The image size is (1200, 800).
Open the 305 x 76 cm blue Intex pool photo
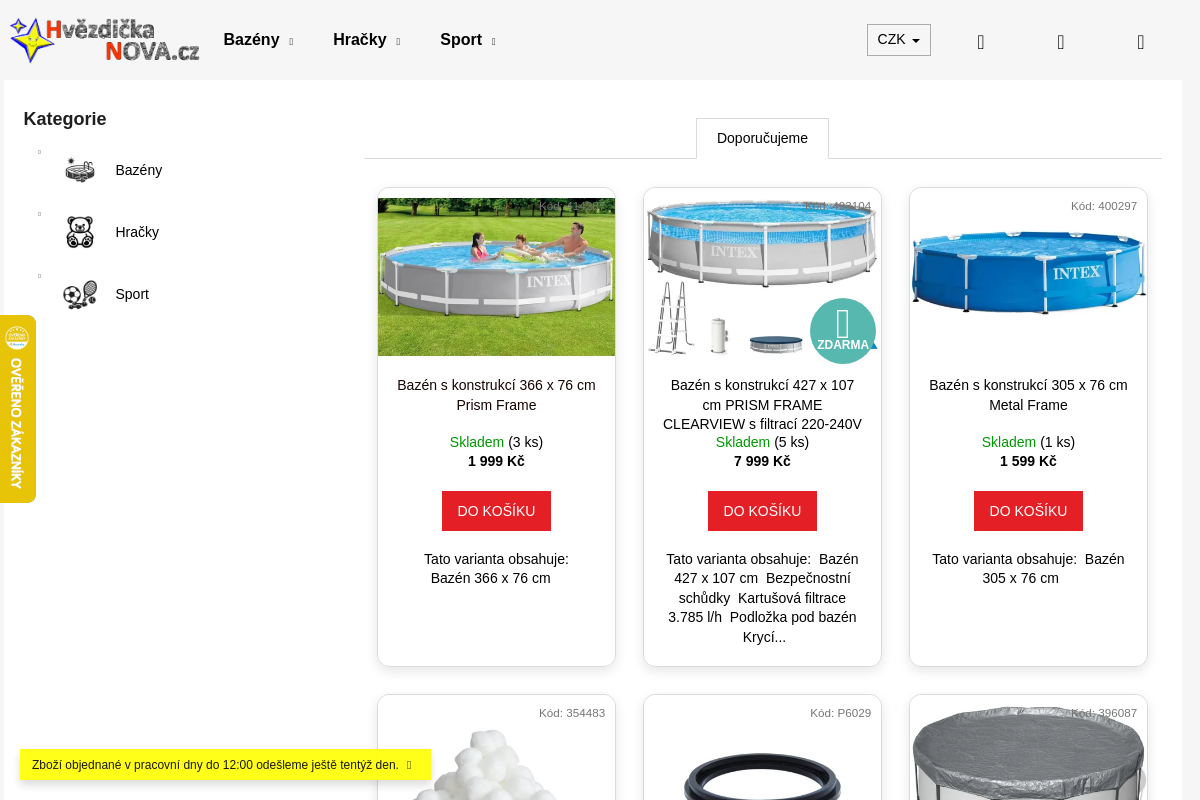coord(1028,271)
